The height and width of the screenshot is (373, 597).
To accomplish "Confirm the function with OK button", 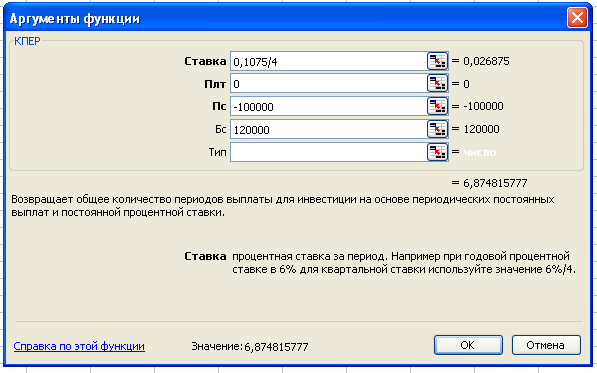I will pyautogui.click(x=468, y=345).
